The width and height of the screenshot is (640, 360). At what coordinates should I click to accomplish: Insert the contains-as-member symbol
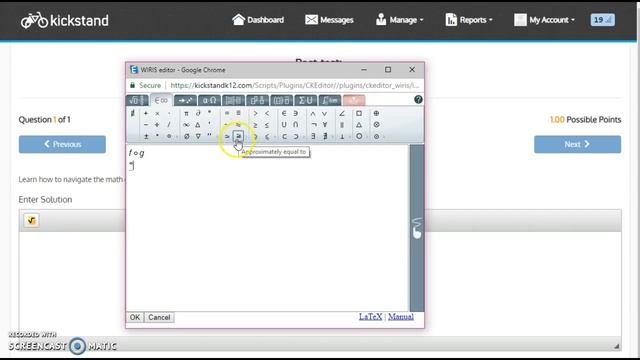(x=296, y=113)
